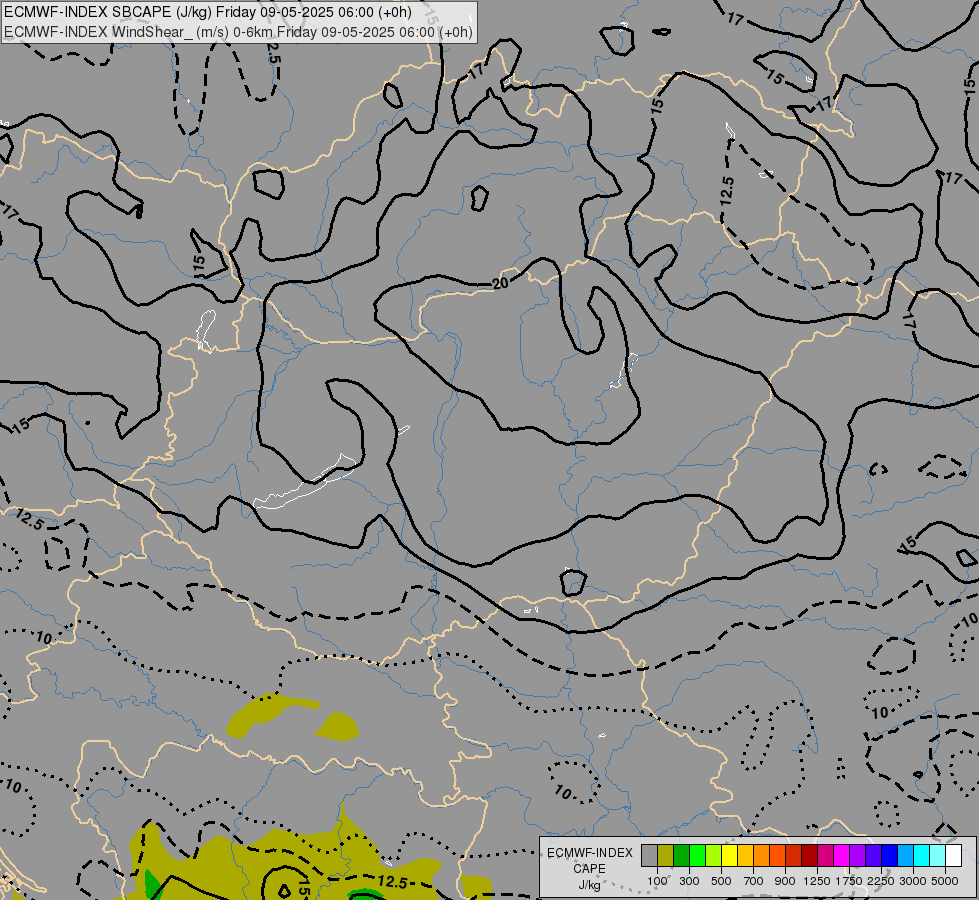
Task: Click the 5000 legend tick label
Action: point(945,881)
